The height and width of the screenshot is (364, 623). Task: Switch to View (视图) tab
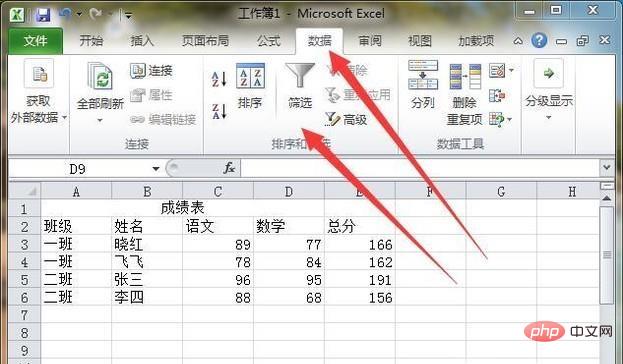click(420, 41)
